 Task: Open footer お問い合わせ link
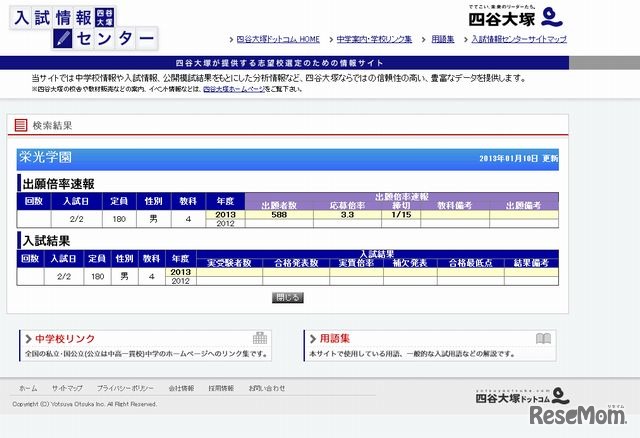coord(267,388)
